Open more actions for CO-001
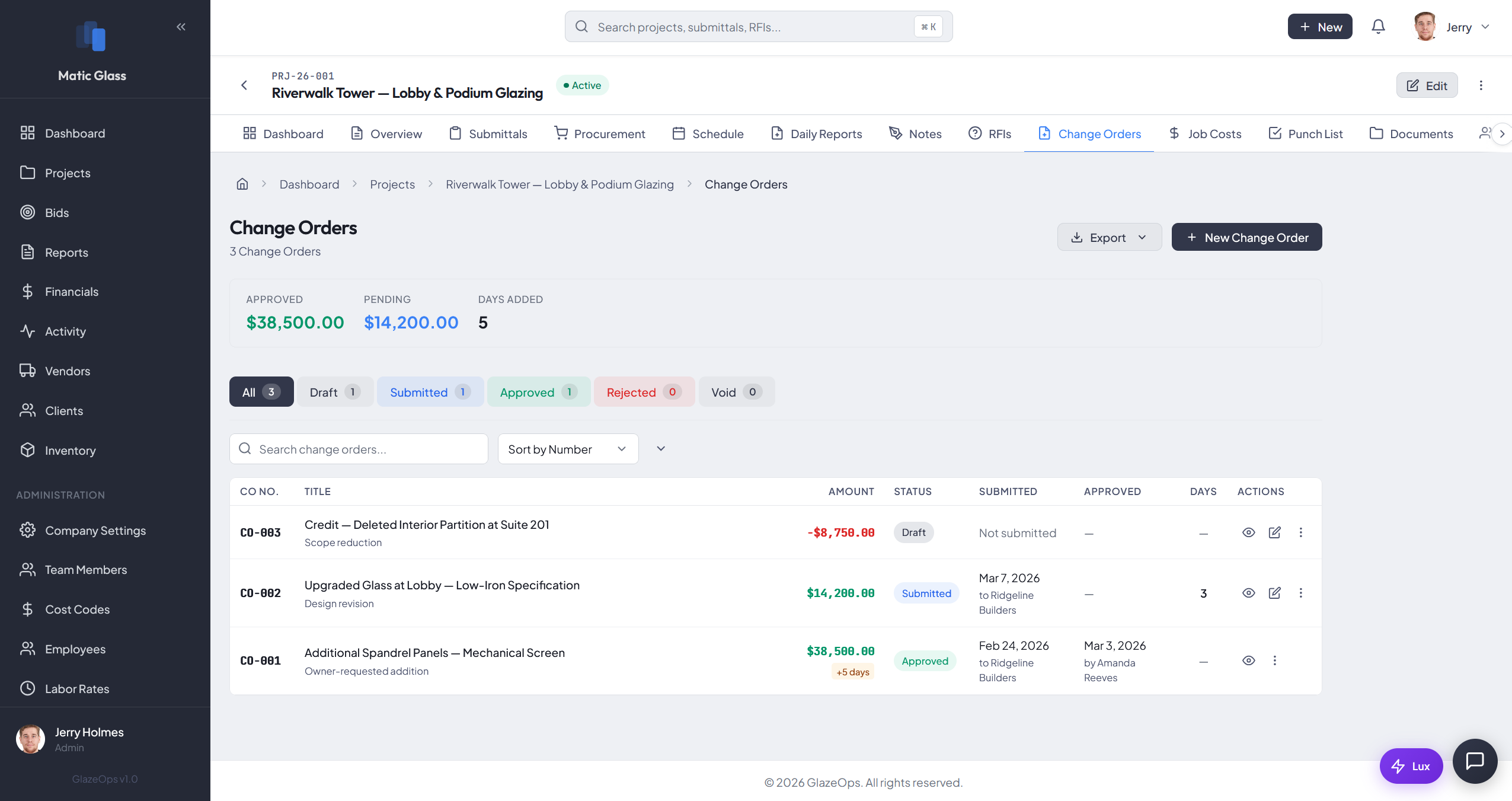The image size is (1512, 801). pyautogui.click(x=1274, y=660)
